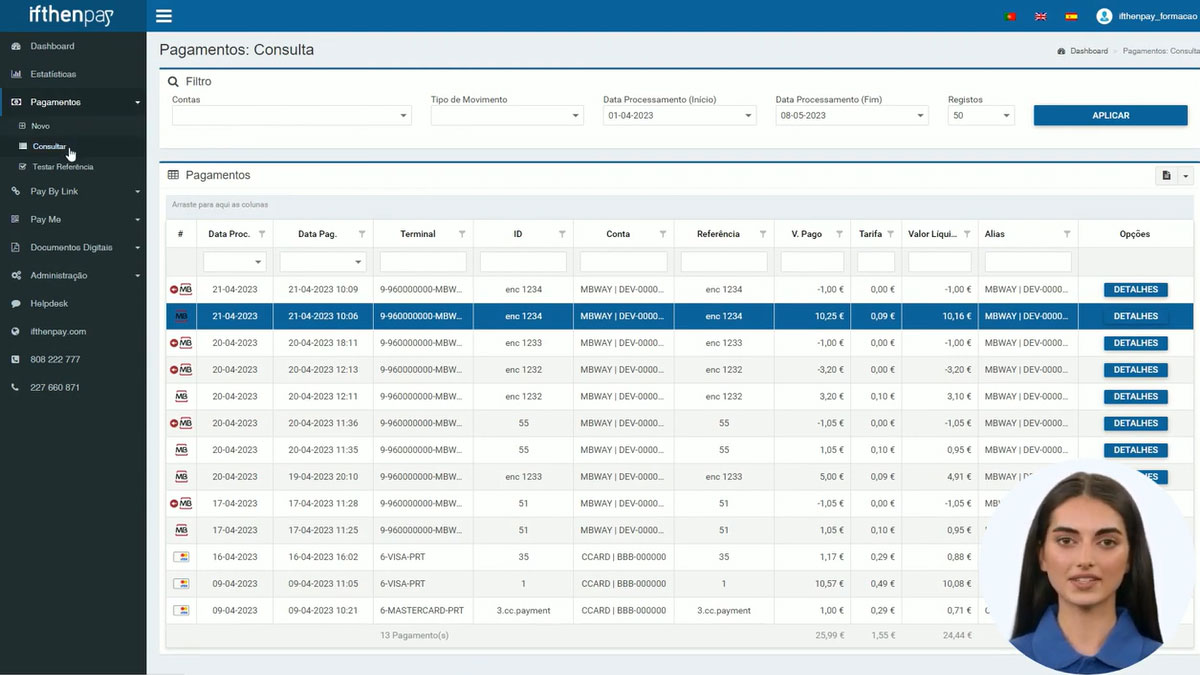Open the Registos count dropdown
This screenshot has width=1200, height=675.
tap(981, 116)
